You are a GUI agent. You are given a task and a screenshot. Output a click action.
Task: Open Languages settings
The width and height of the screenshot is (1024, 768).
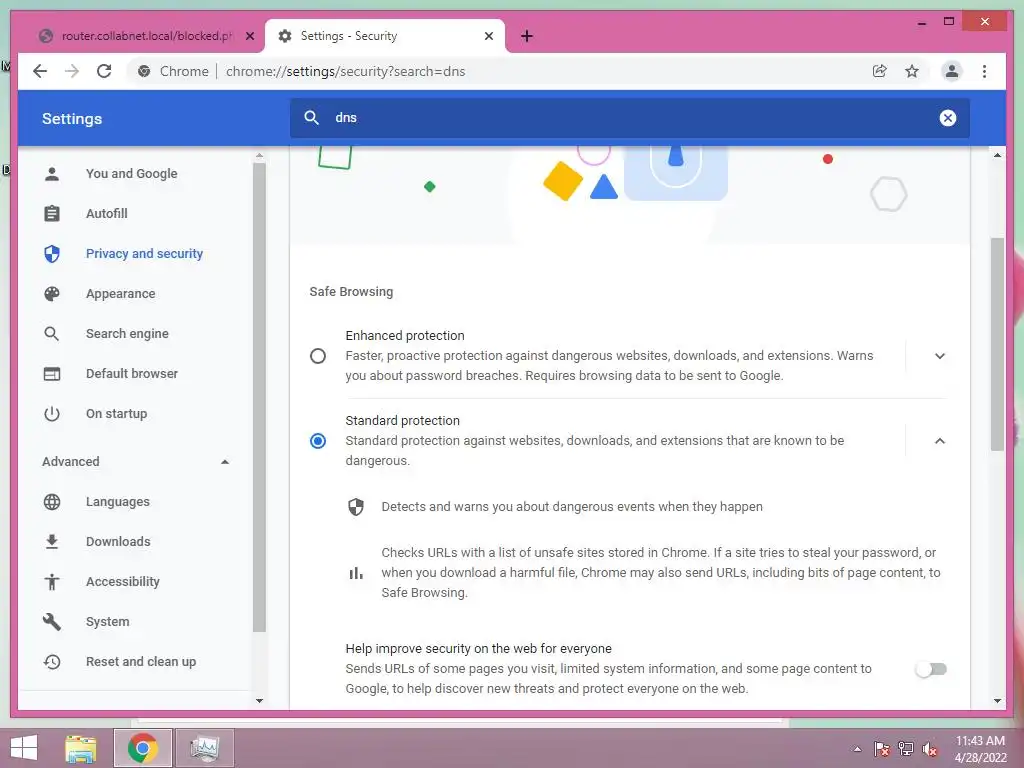[x=118, y=502]
